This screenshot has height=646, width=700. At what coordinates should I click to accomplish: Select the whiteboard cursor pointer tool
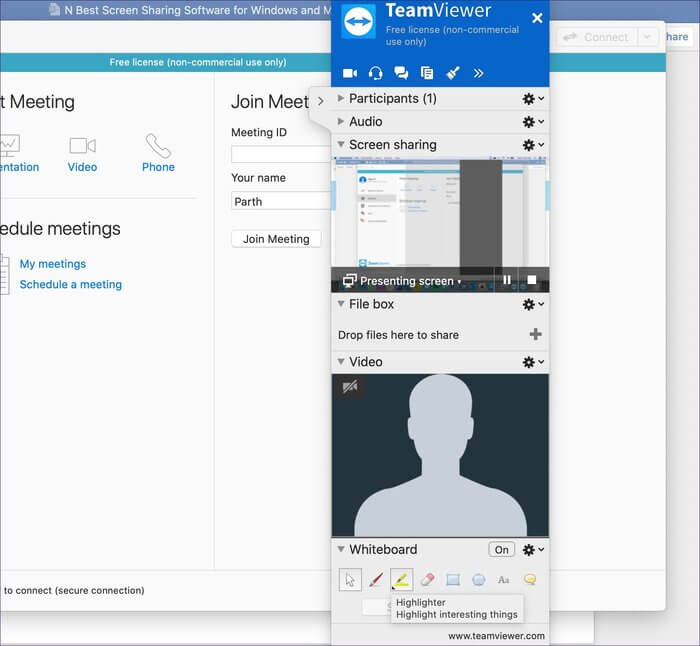point(350,580)
